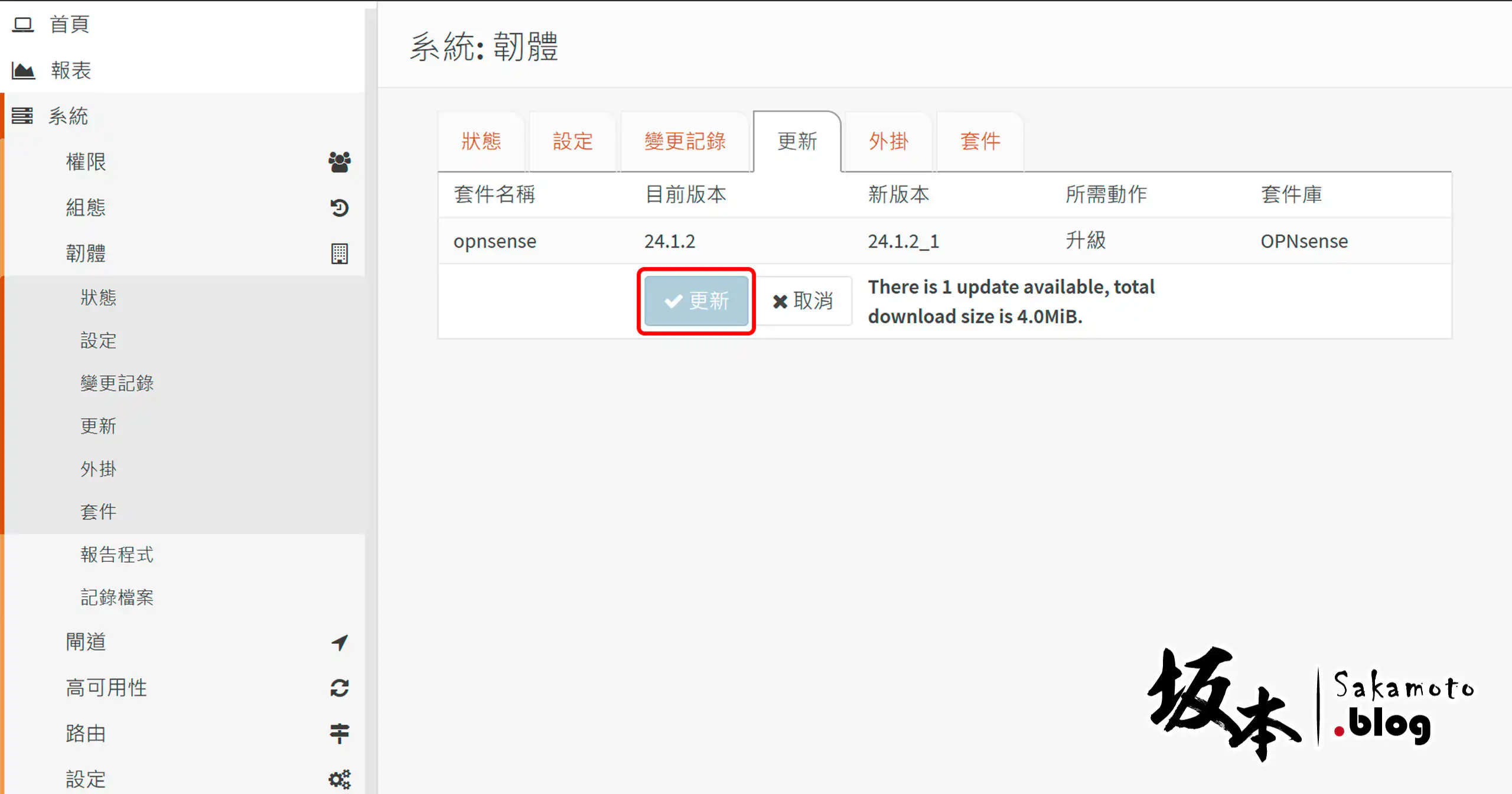Open the 變更記錄 tab
This screenshot has height=794, width=1512.
click(x=685, y=141)
